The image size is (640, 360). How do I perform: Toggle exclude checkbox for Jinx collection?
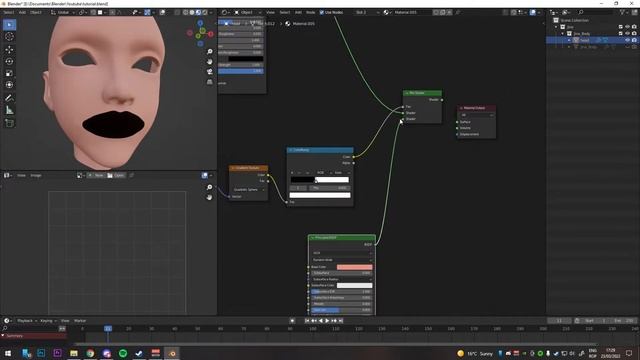coord(621,27)
